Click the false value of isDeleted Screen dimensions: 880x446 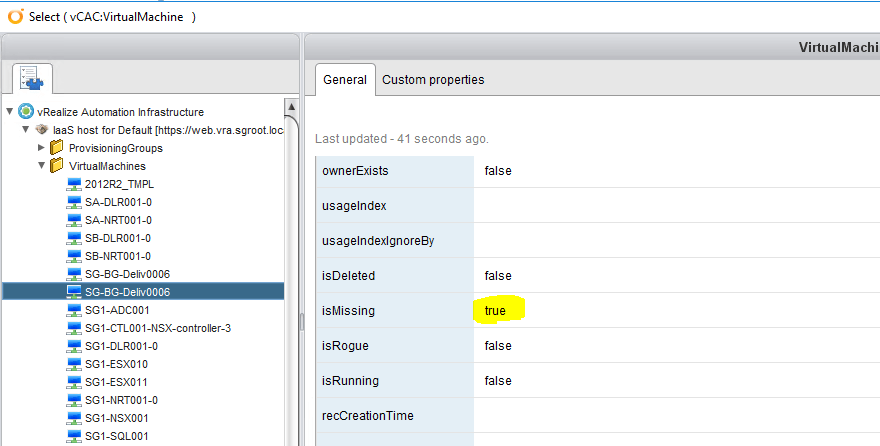coord(498,275)
